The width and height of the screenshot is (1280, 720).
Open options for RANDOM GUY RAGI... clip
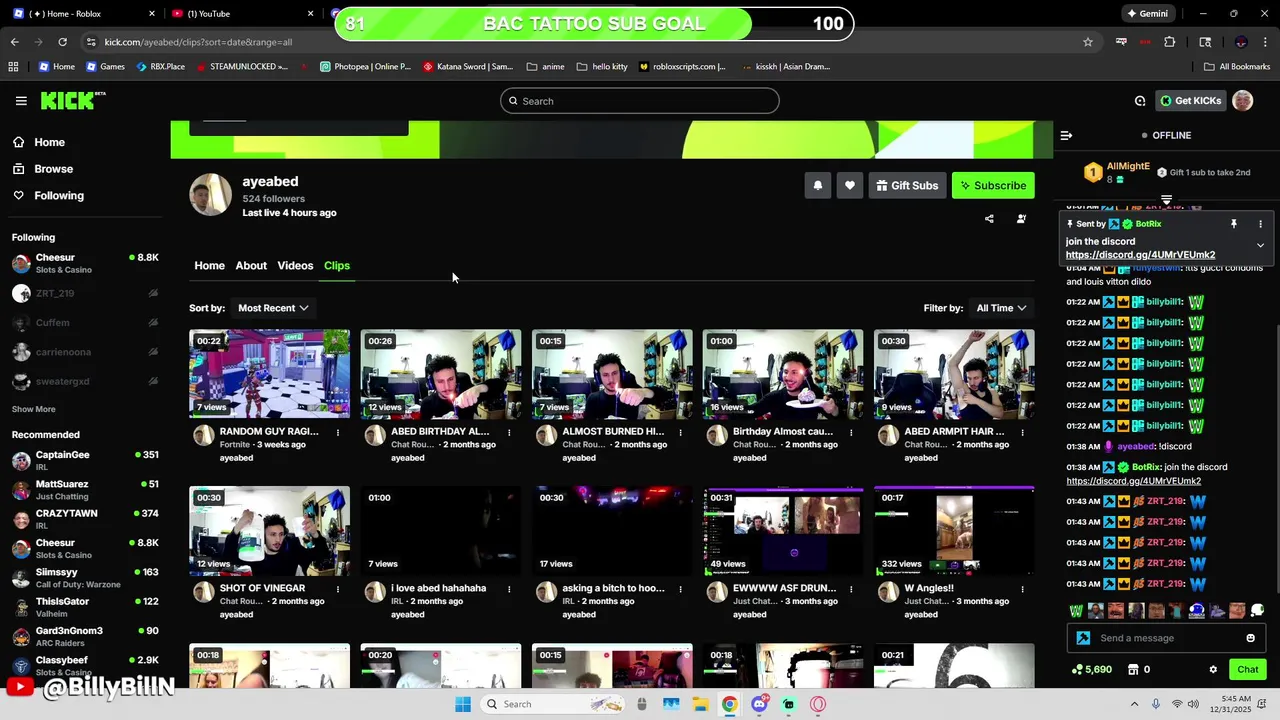(x=338, y=432)
